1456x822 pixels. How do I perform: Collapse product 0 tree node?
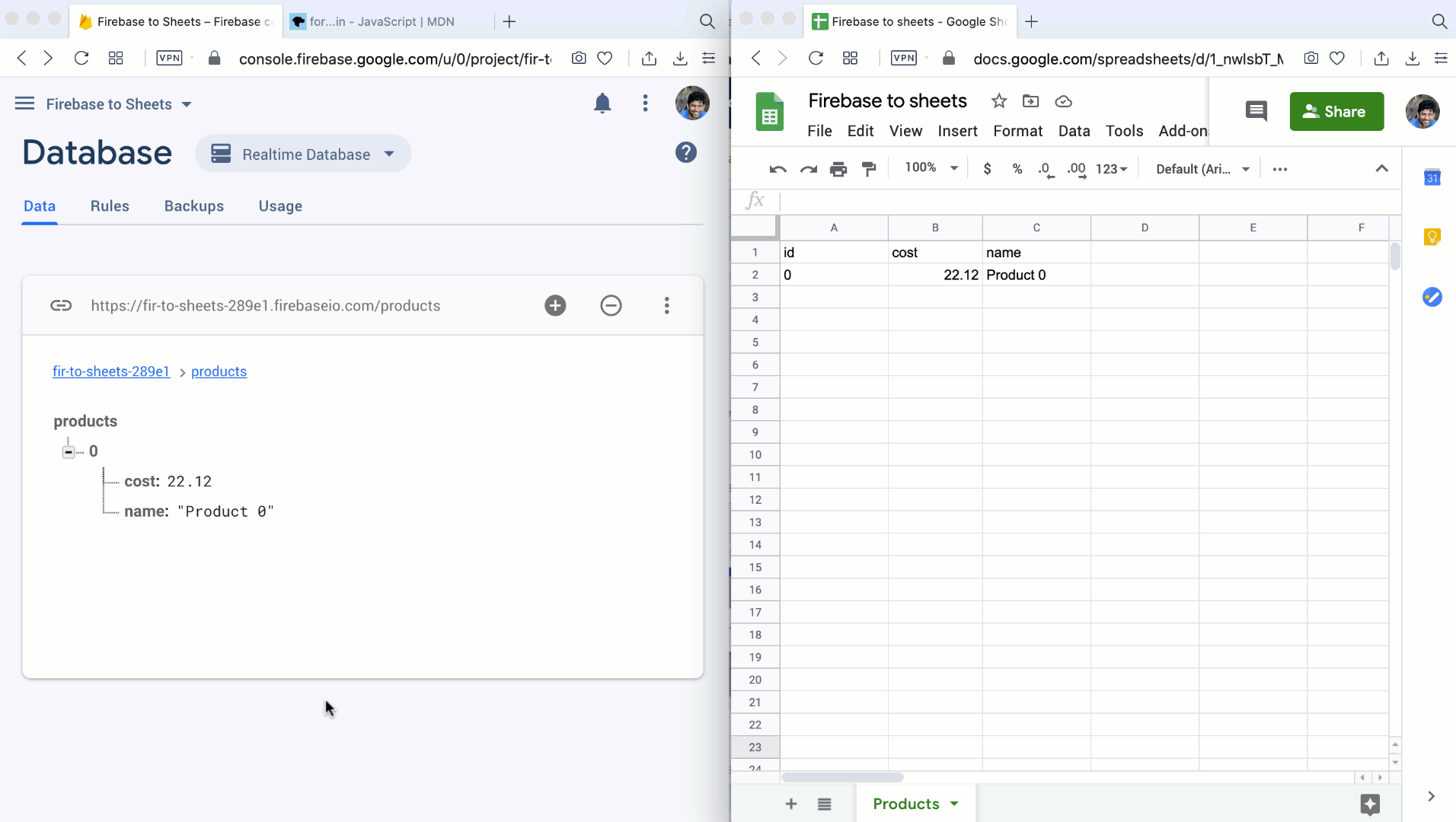[x=69, y=452]
